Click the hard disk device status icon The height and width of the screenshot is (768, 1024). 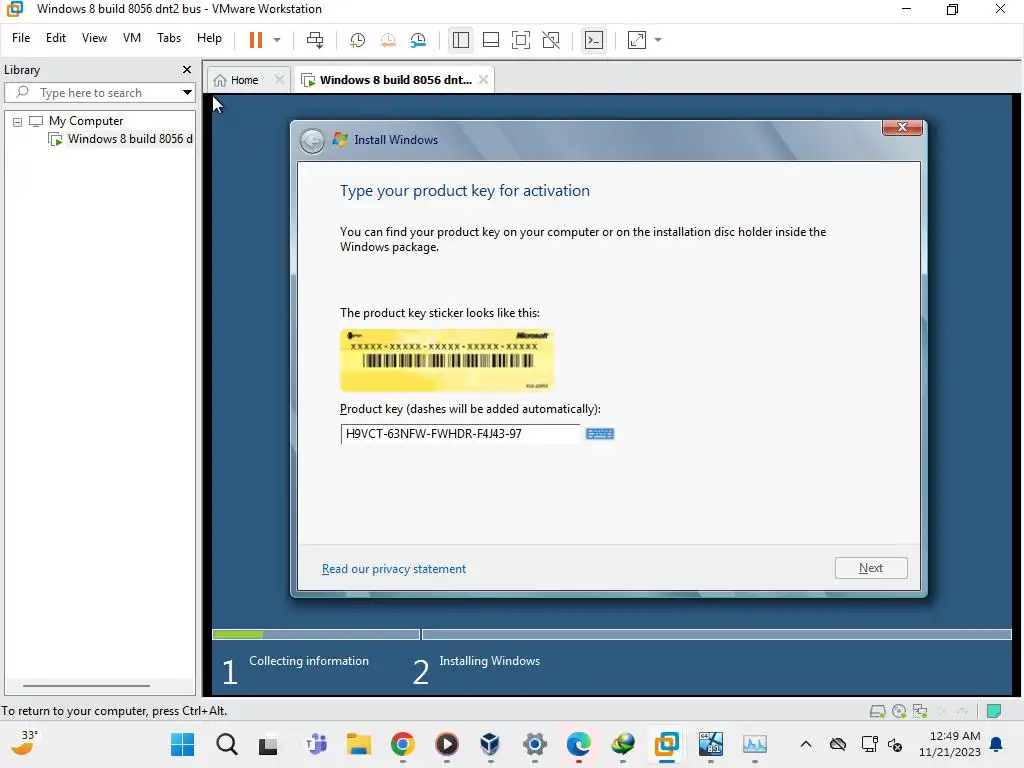pos(878,711)
